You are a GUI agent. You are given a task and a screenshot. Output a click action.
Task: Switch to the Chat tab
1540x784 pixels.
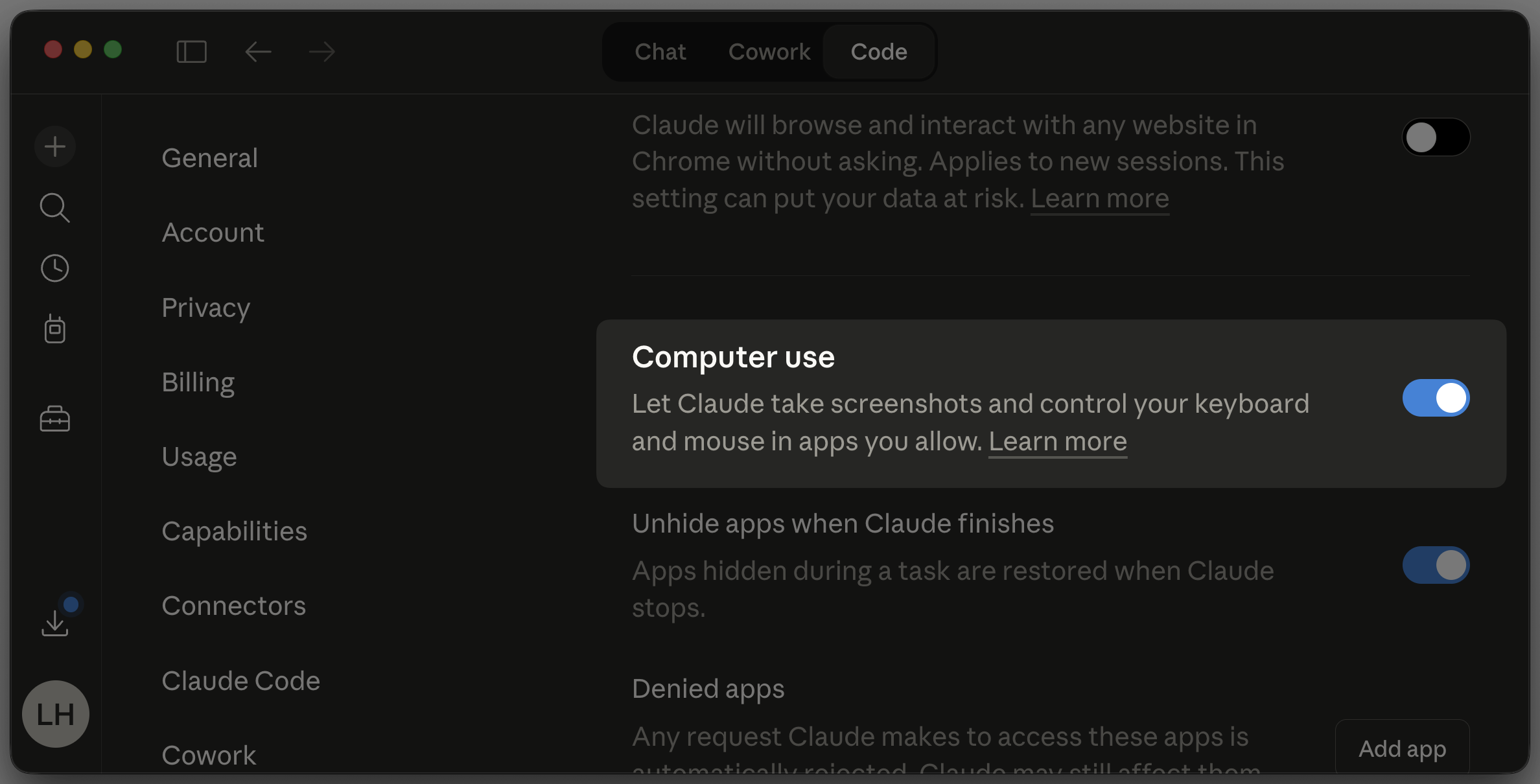(660, 51)
